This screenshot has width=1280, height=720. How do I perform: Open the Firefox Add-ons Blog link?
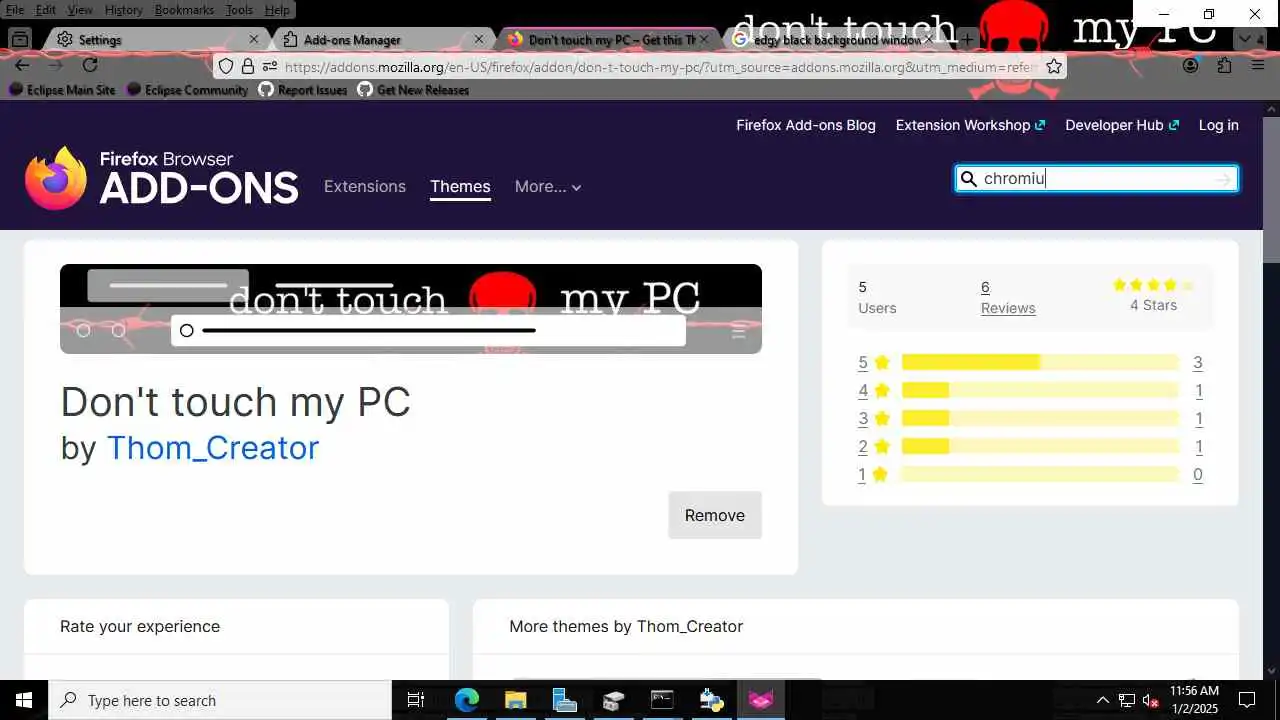pos(806,125)
